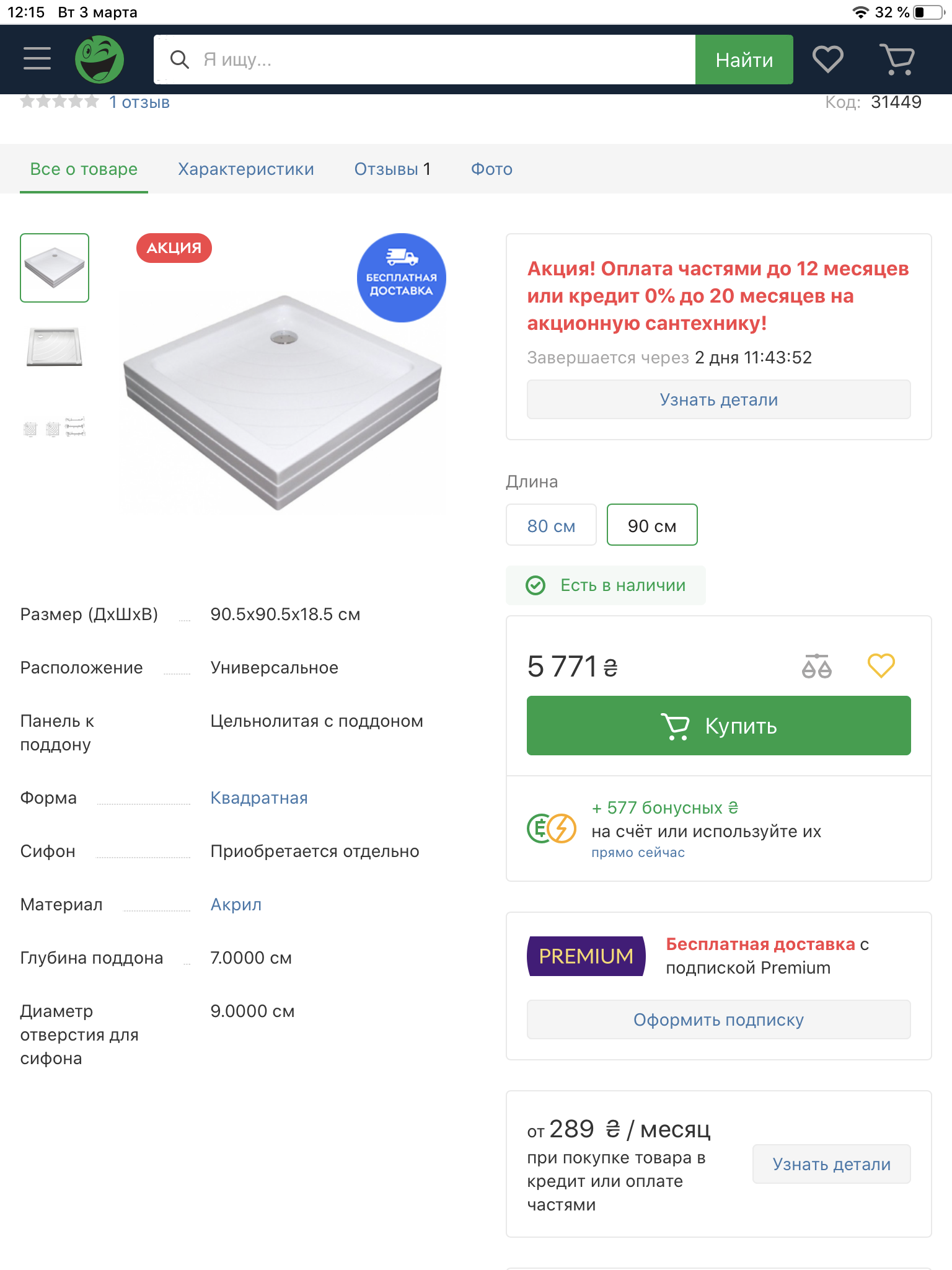Tap the free delivery badge
This screenshot has width=952, height=1270.
401,277
